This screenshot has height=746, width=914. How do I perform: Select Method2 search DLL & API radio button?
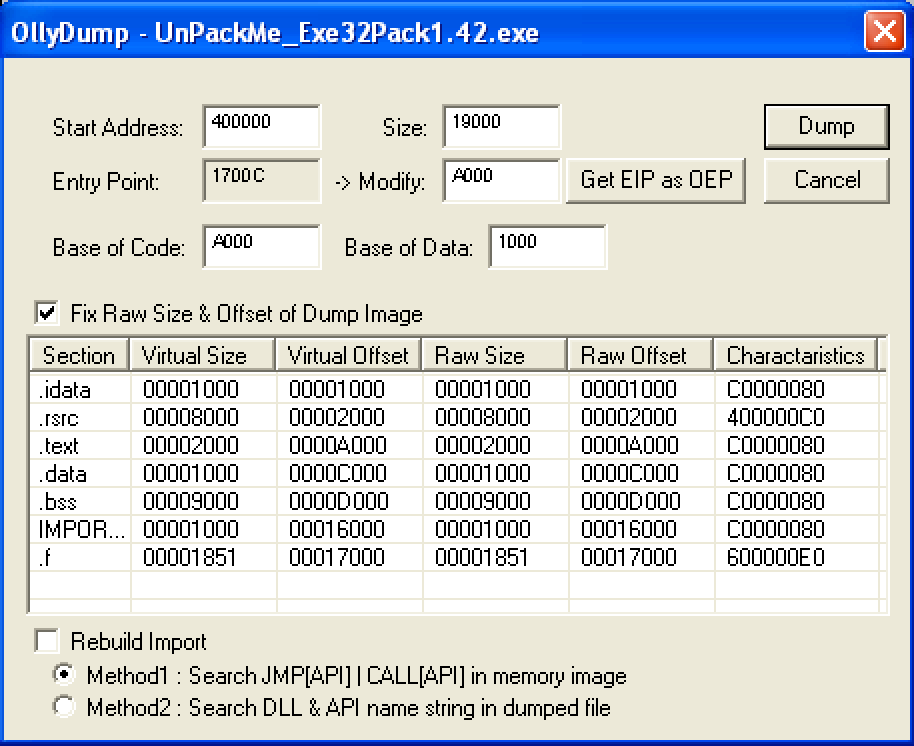pyautogui.click(x=64, y=707)
